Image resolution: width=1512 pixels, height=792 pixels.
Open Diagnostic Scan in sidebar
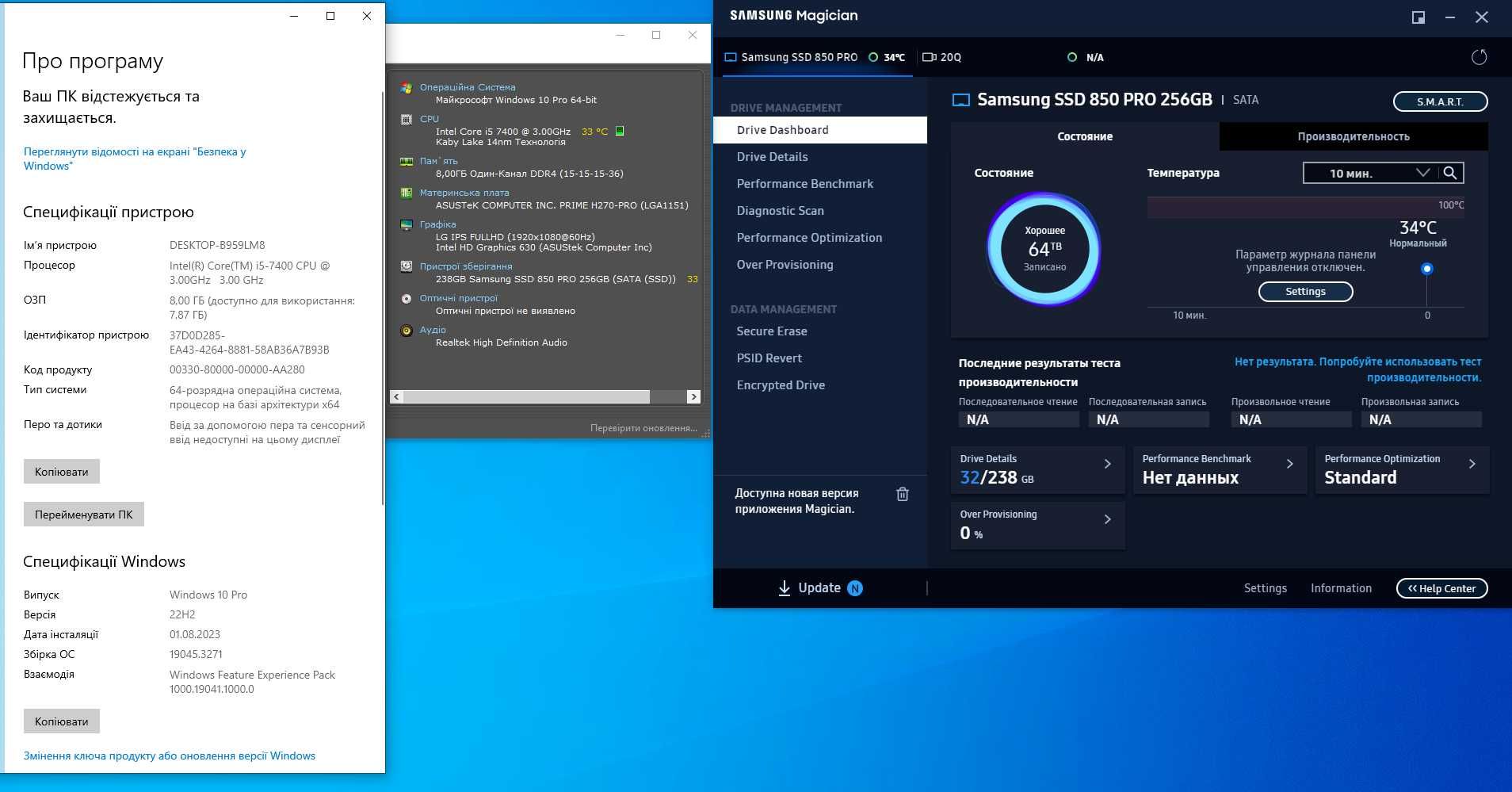coord(820,211)
